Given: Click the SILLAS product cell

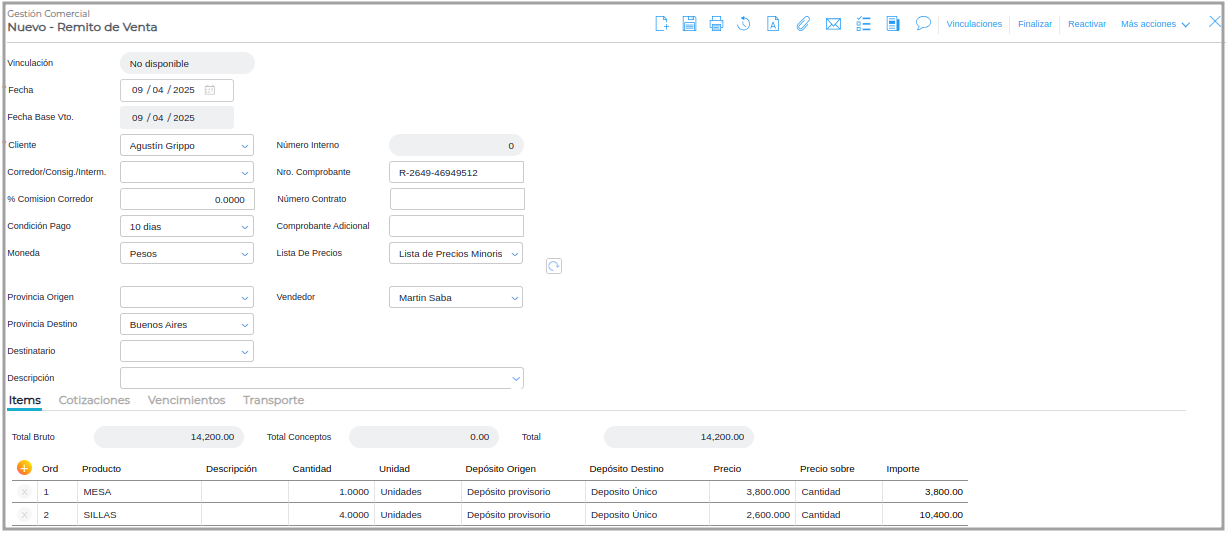Looking at the screenshot, I should [x=139, y=515].
